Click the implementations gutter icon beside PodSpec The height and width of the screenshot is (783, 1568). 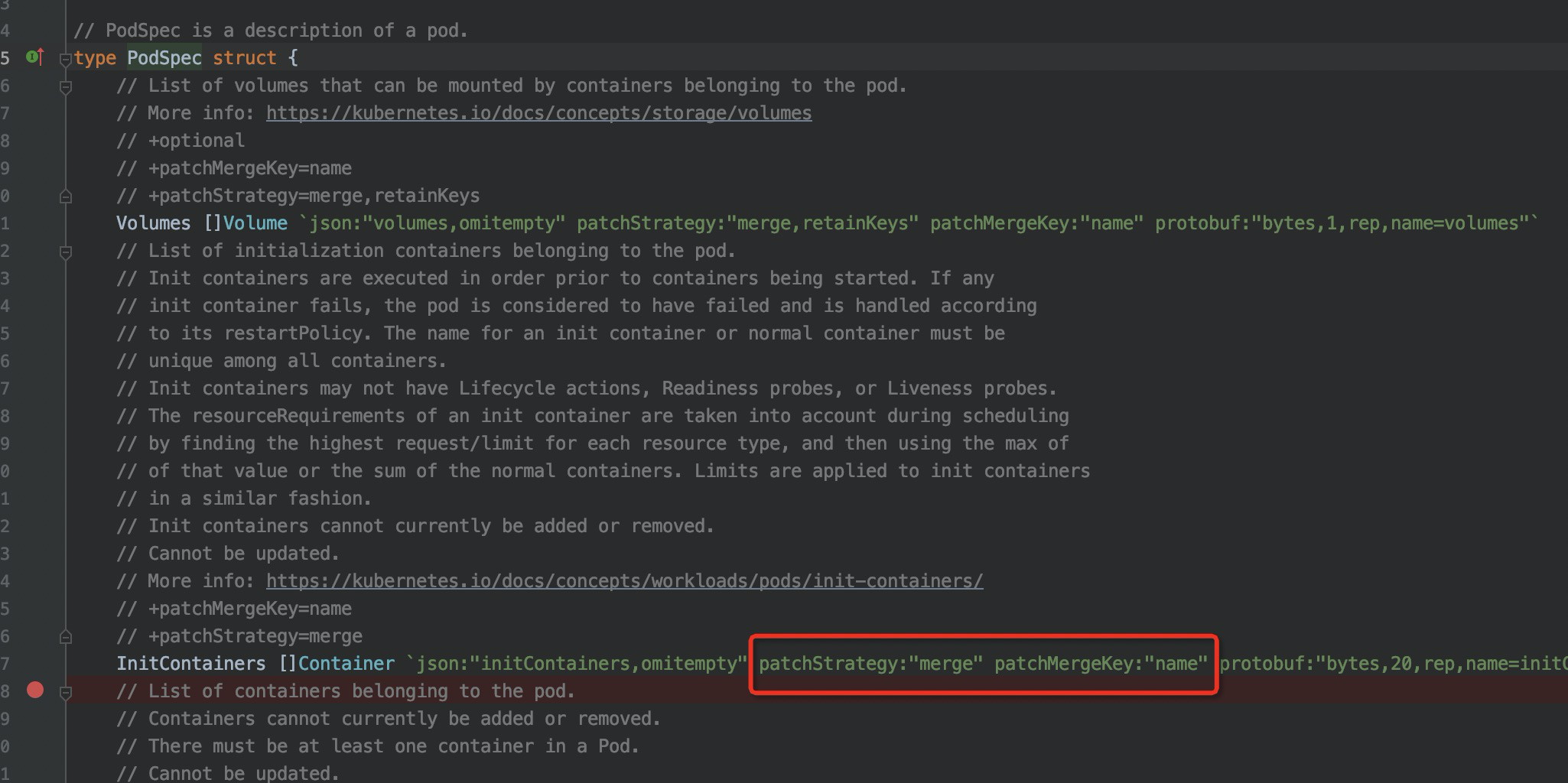[x=35, y=57]
